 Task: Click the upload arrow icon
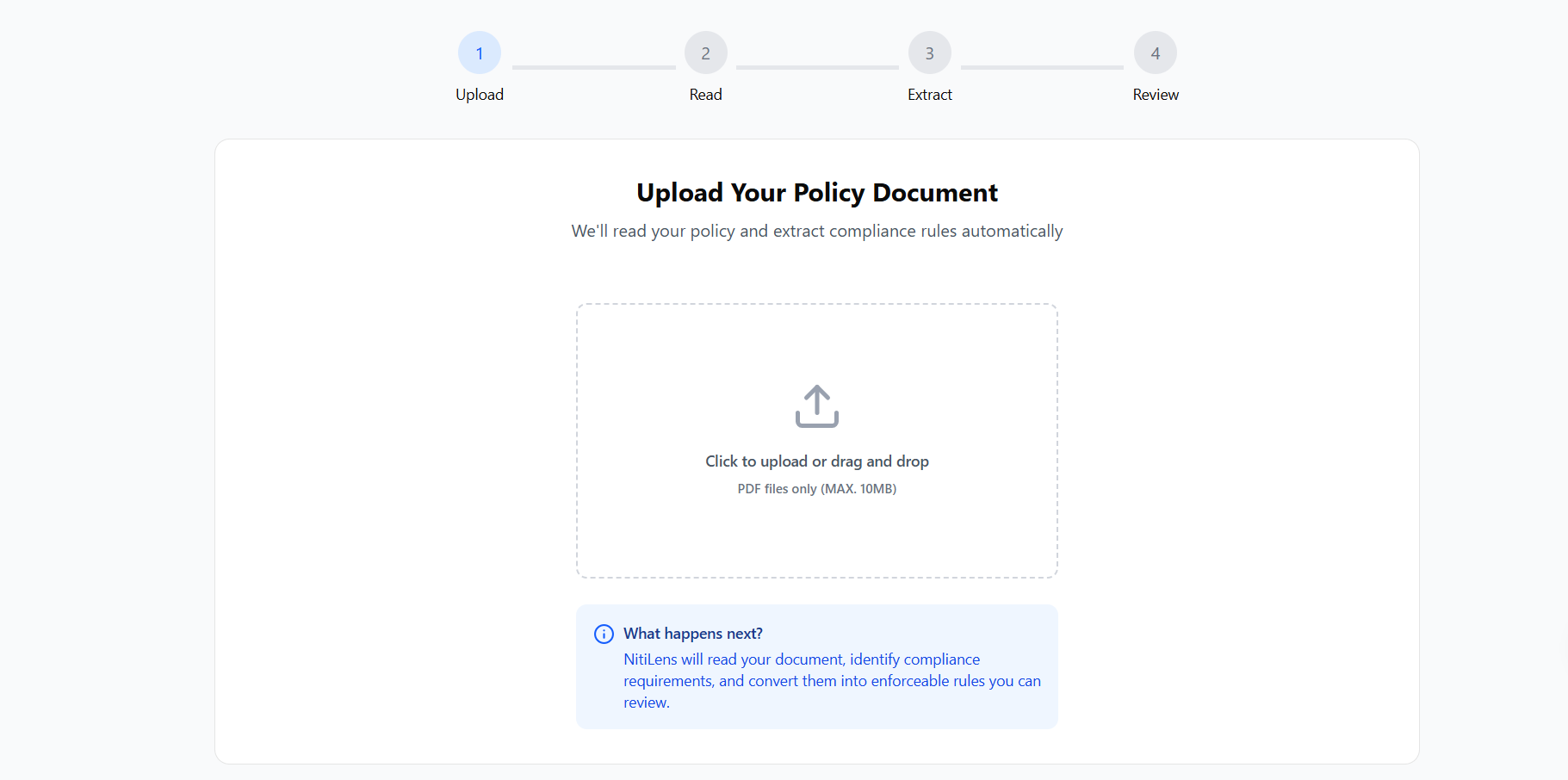click(x=816, y=405)
